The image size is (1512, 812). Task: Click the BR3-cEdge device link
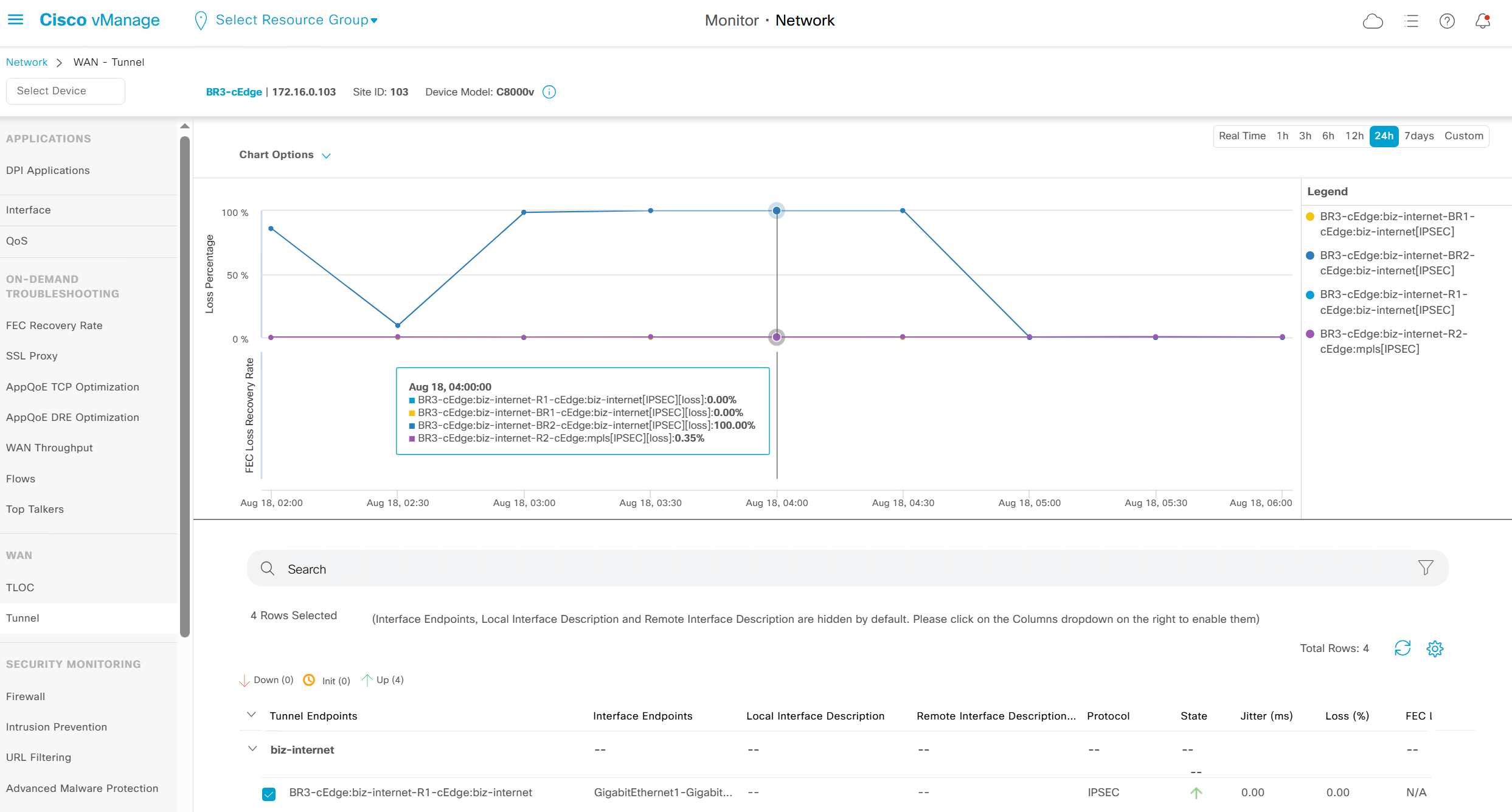coord(234,92)
